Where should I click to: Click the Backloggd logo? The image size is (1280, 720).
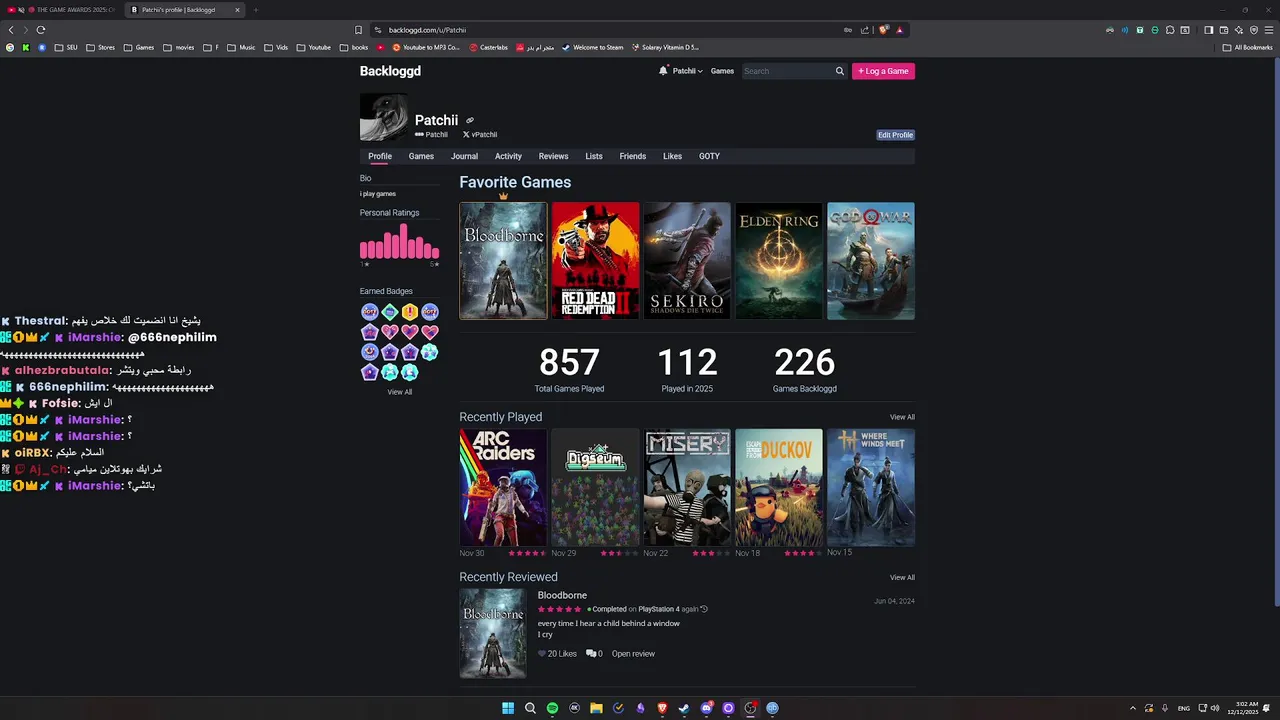[x=390, y=71]
